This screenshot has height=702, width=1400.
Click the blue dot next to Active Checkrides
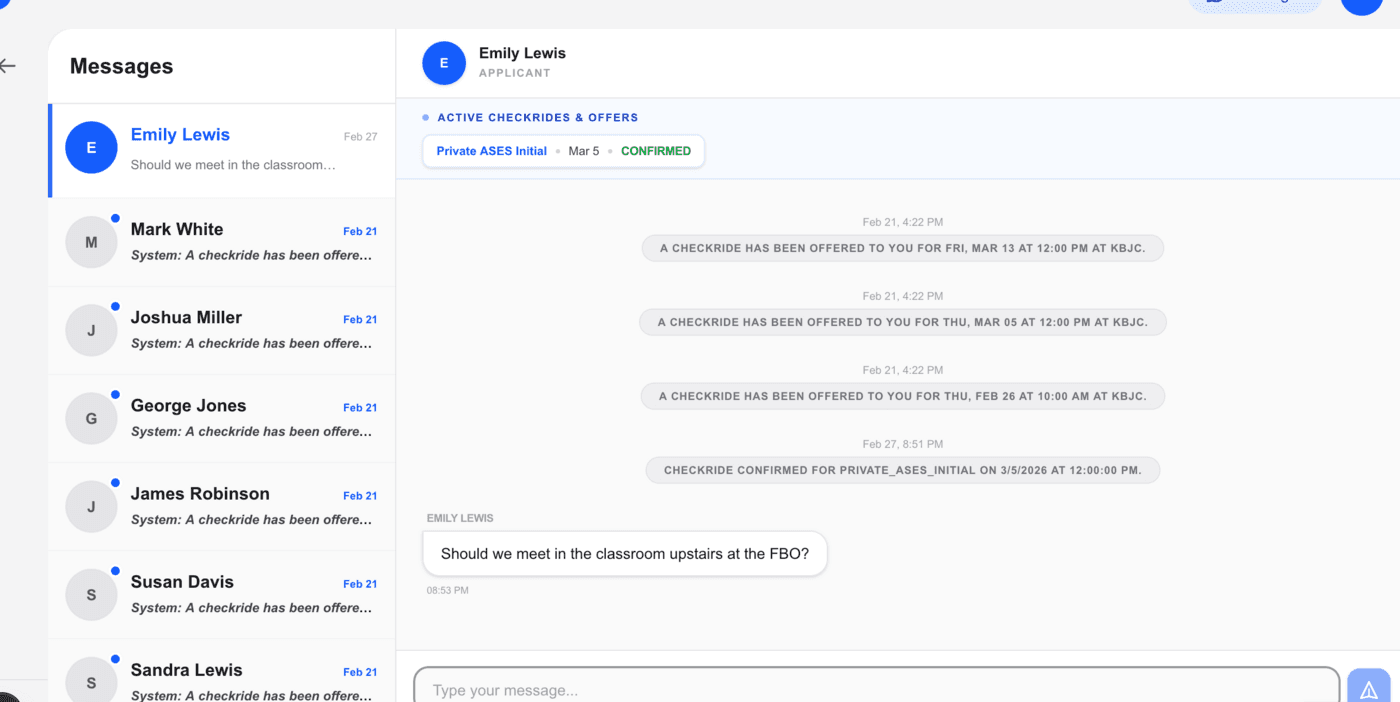tap(425, 117)
